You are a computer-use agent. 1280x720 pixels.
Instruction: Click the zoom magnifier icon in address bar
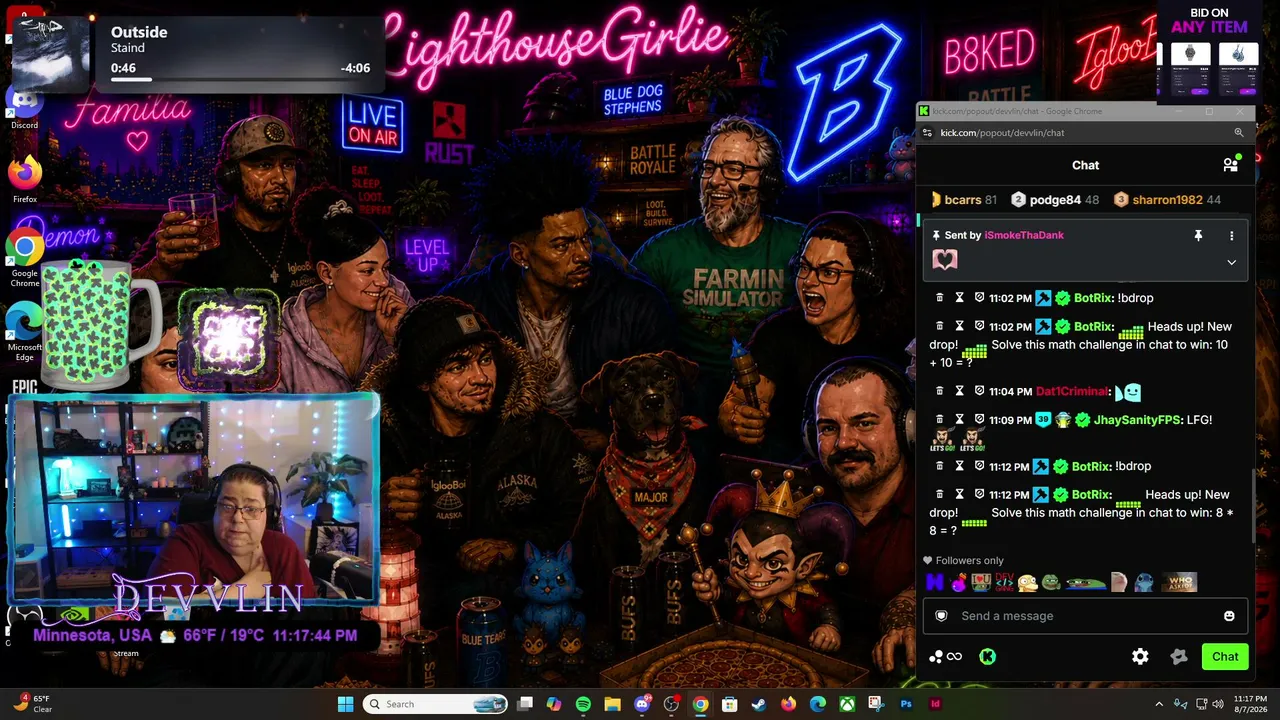[1239, 132]
